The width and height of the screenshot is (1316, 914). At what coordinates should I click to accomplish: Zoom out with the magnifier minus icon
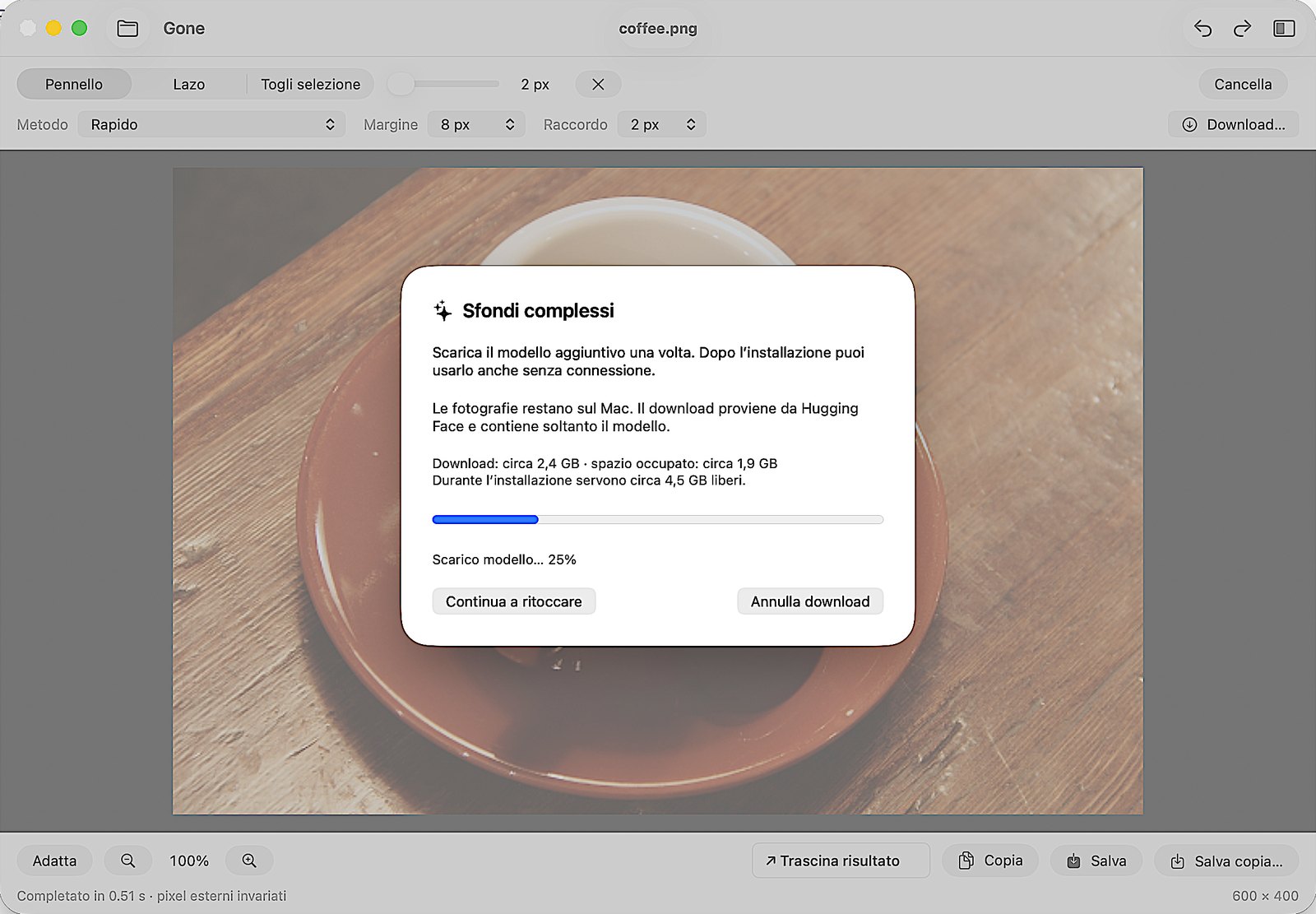(127, 861)
